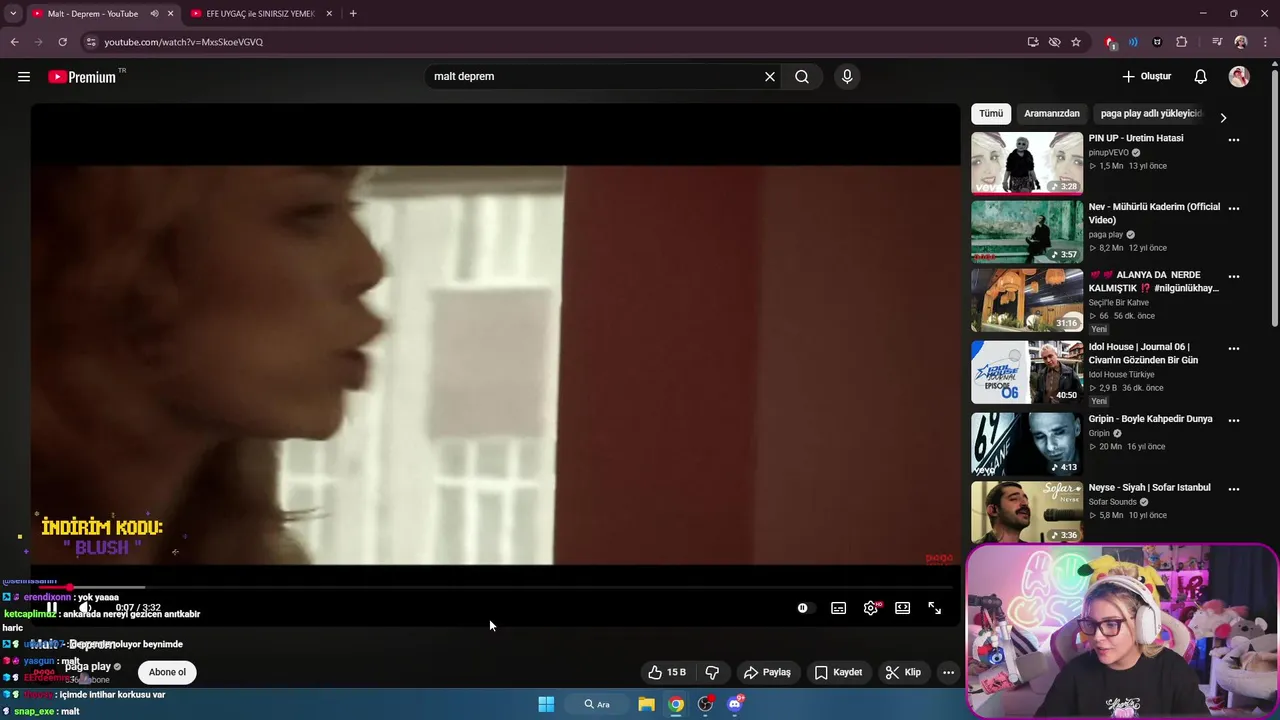
Task: Open options for the ALANYA DA NERDE video
Action: pos(1234,277)
